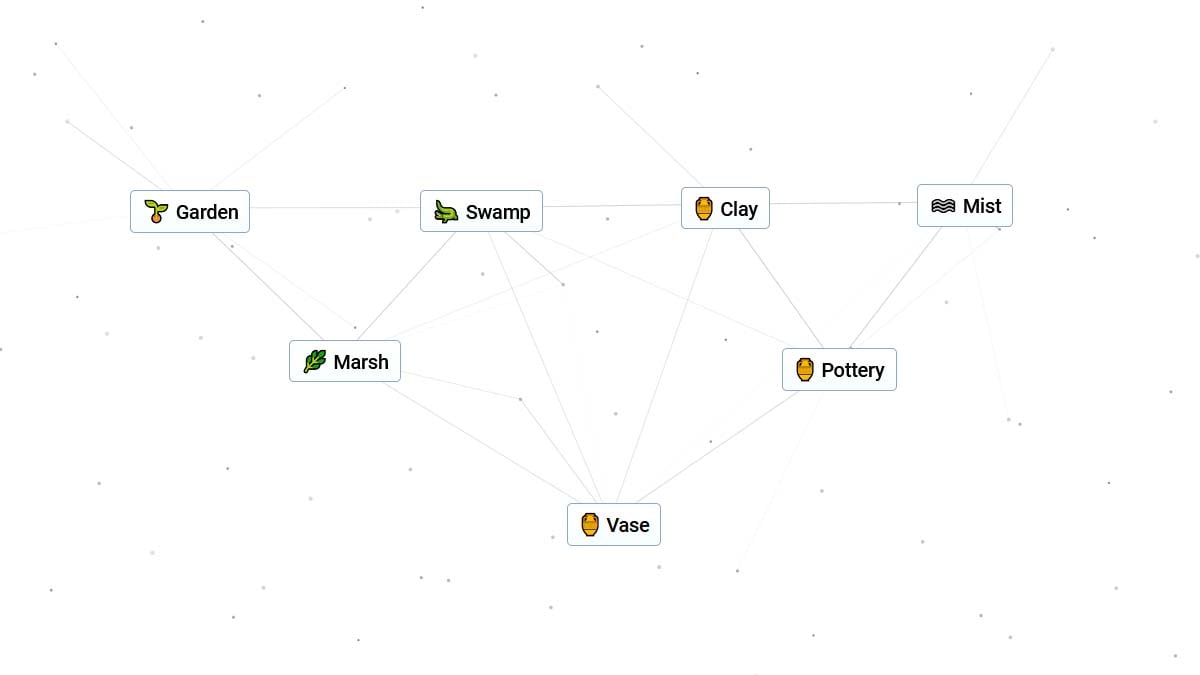The height and width of the screenshot is (675, 1200).
Task: Click the seedling icon on Garden
Action: [x=156, y=211]
